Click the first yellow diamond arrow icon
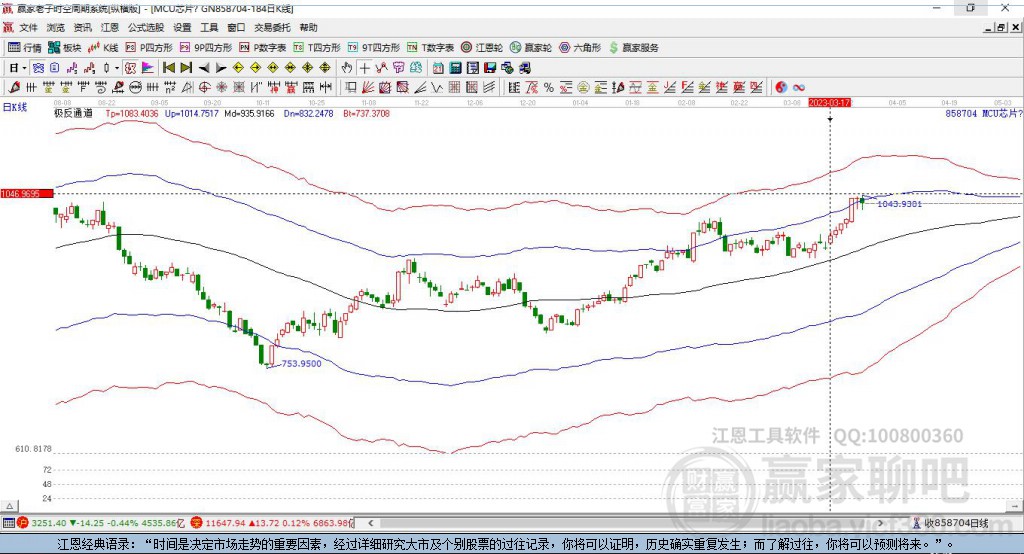The width and height of the screenshot is (1024, 554). point(238,68)
